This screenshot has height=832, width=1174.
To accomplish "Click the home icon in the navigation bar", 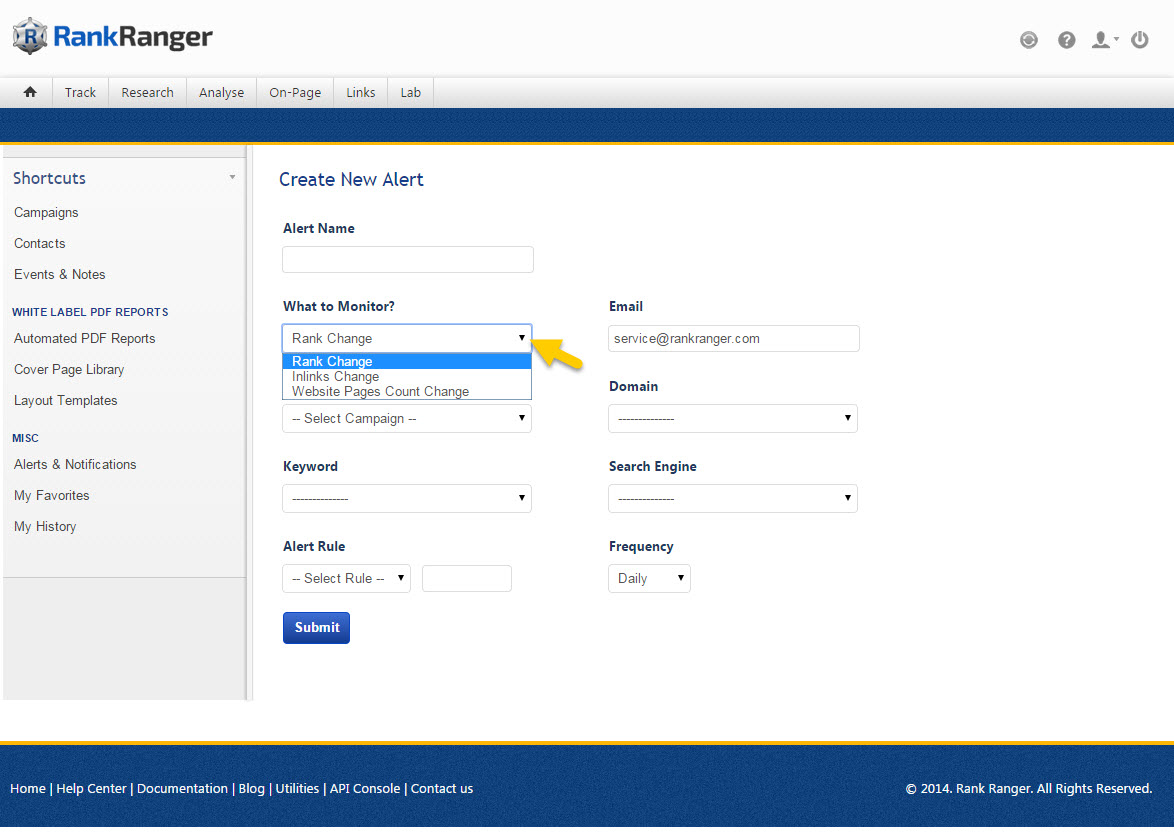I will tap(30, 92).
